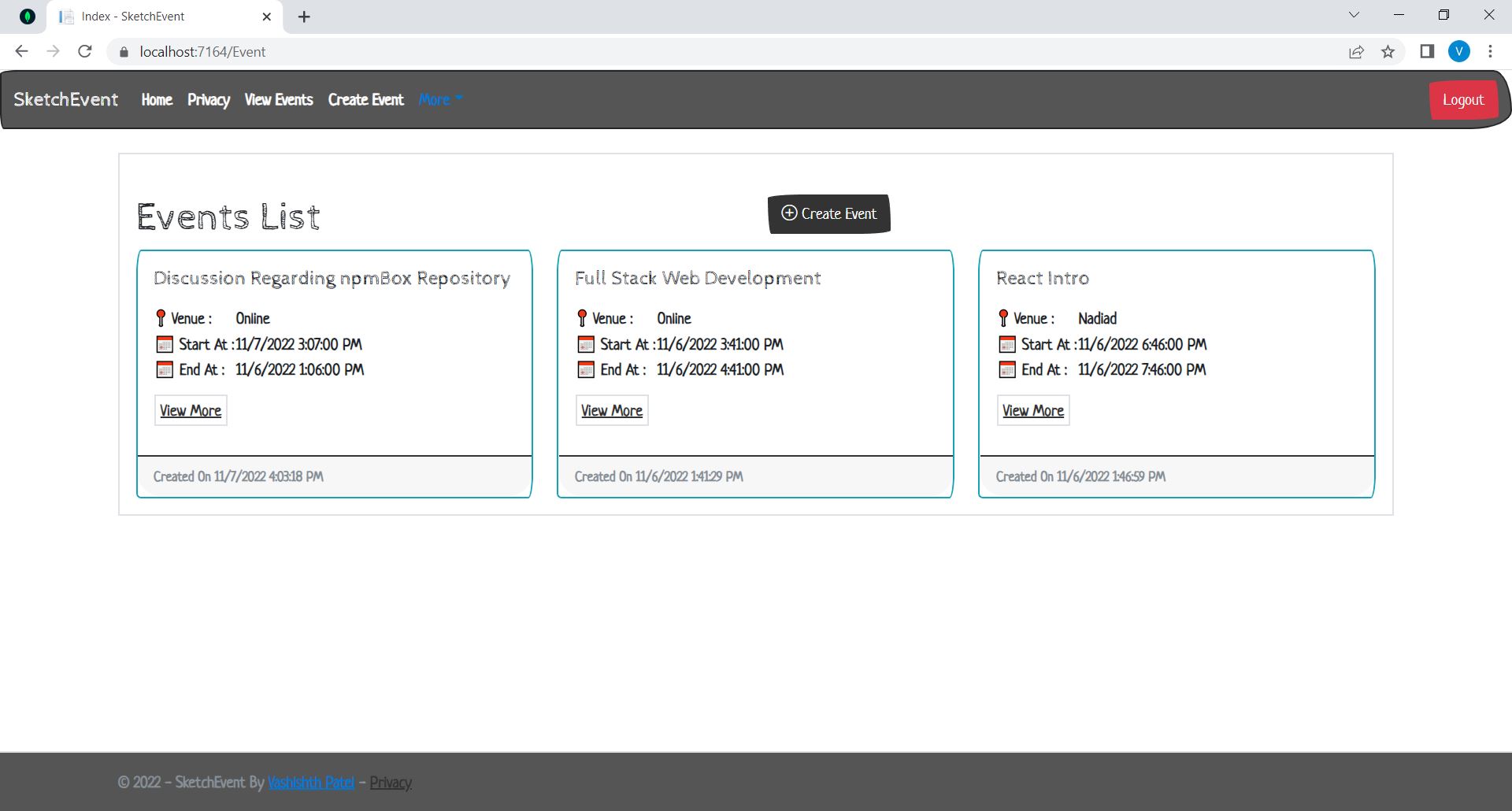Click the SketchEvent brand logo

click(x=66, y=99)
